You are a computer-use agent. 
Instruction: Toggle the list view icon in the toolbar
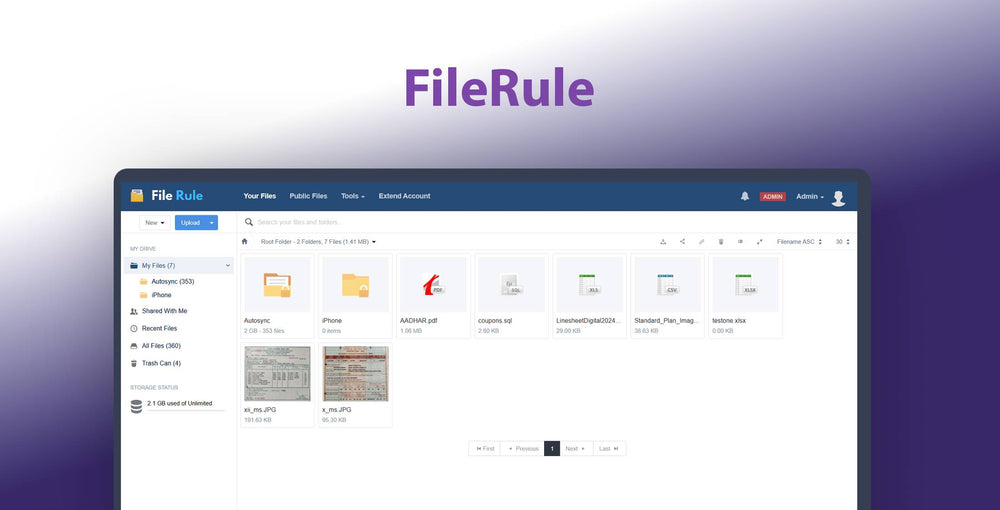[740, 241]
